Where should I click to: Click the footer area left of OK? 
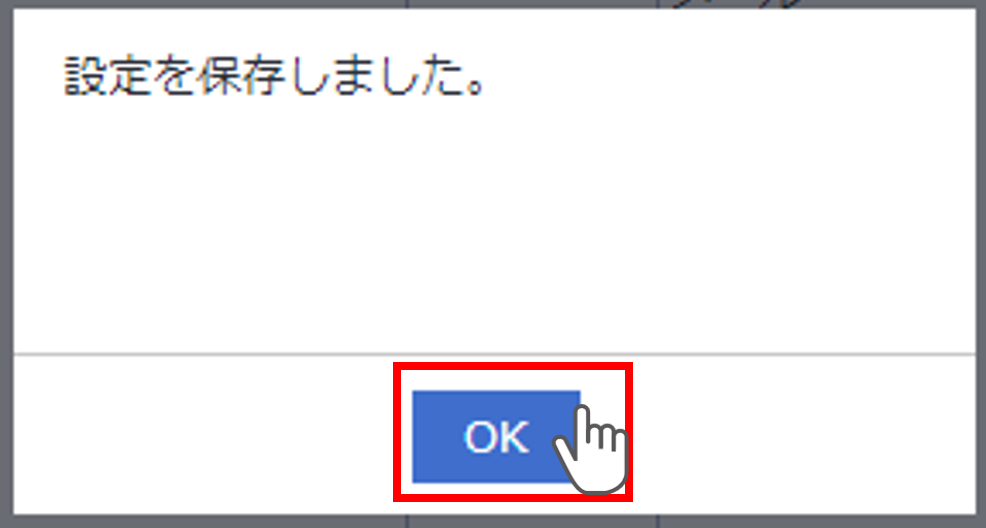203,435
